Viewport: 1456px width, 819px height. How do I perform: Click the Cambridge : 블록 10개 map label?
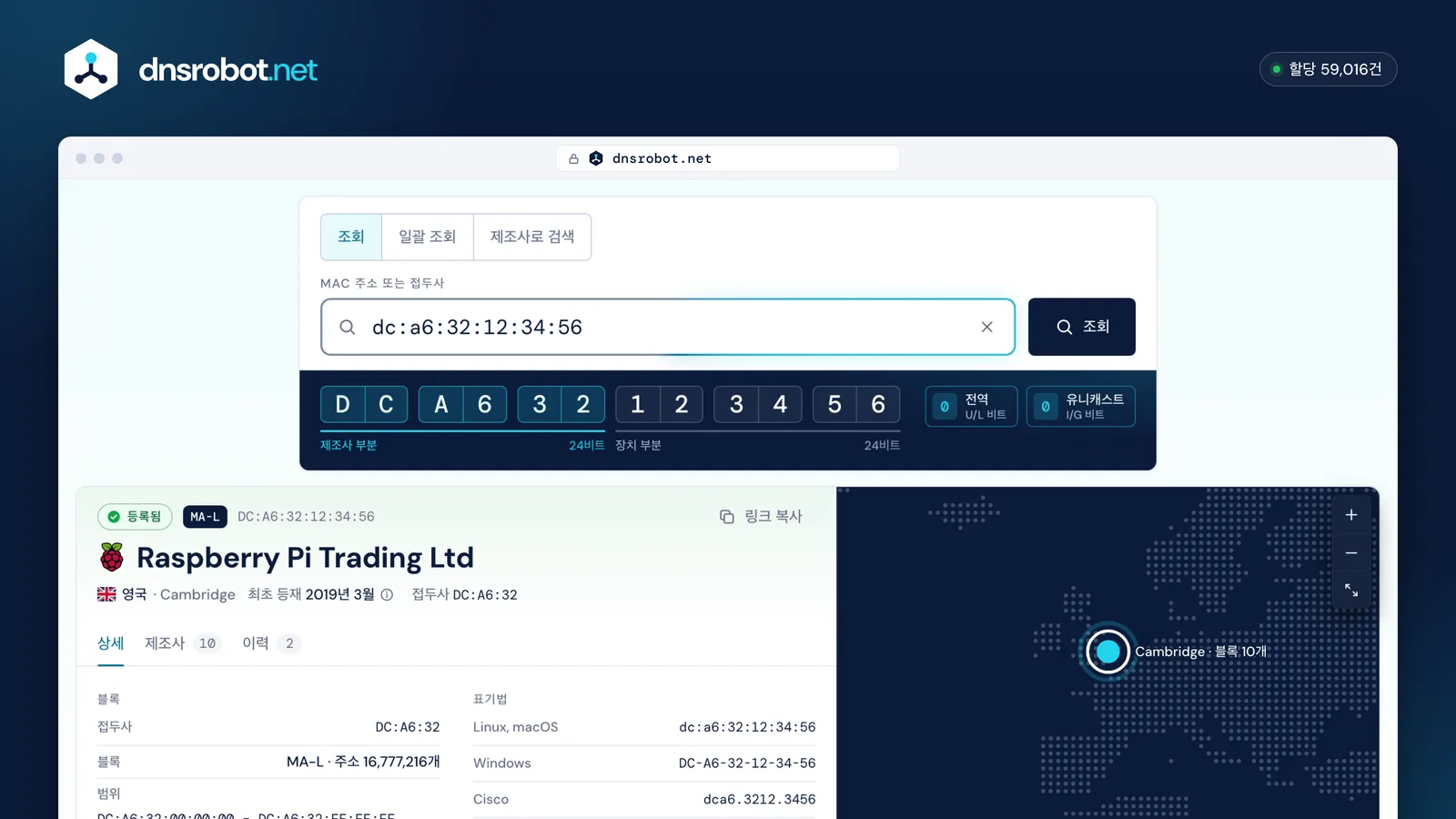(x=1200, y=652)
